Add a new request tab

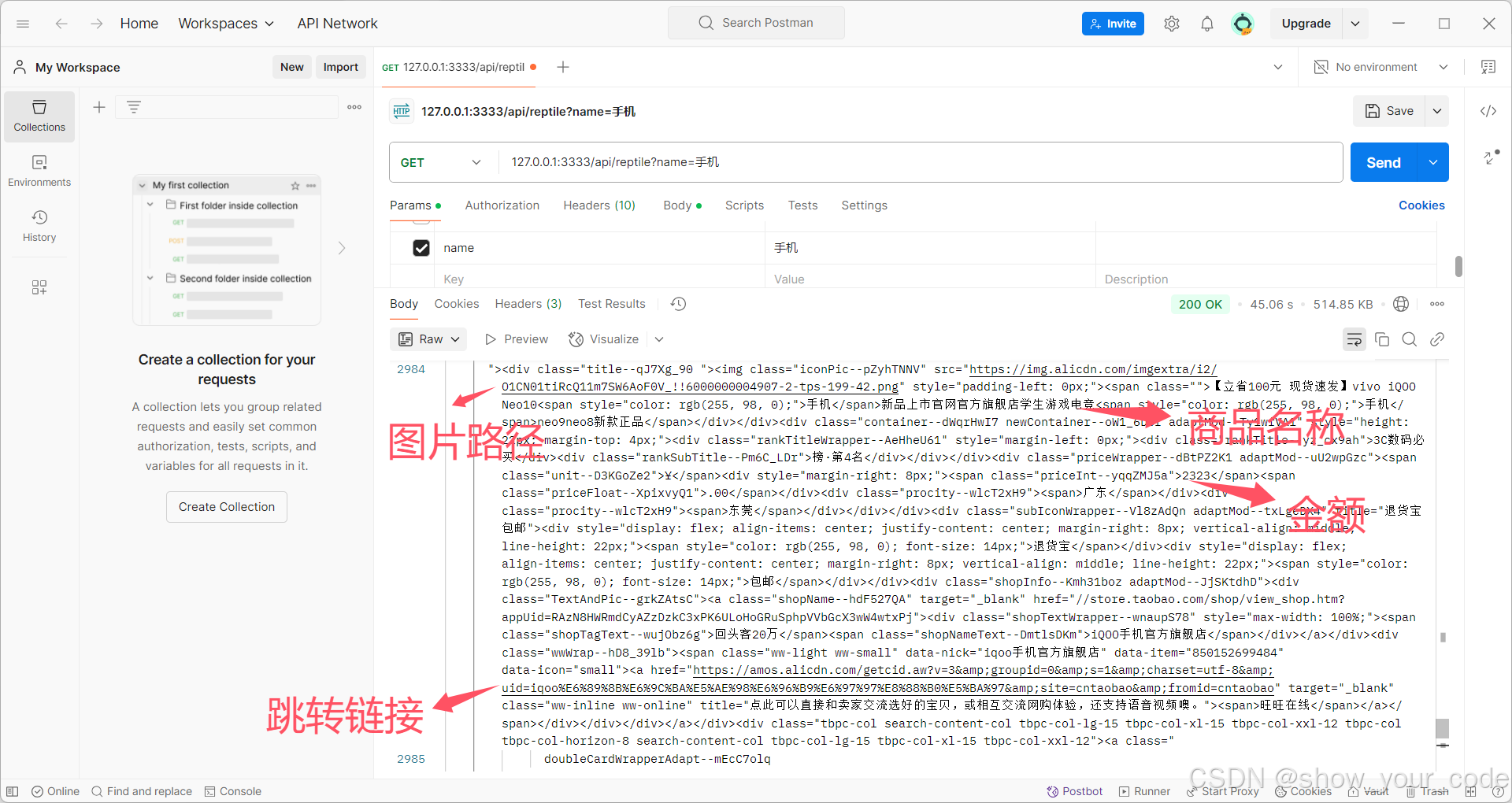tap(563, 67)
